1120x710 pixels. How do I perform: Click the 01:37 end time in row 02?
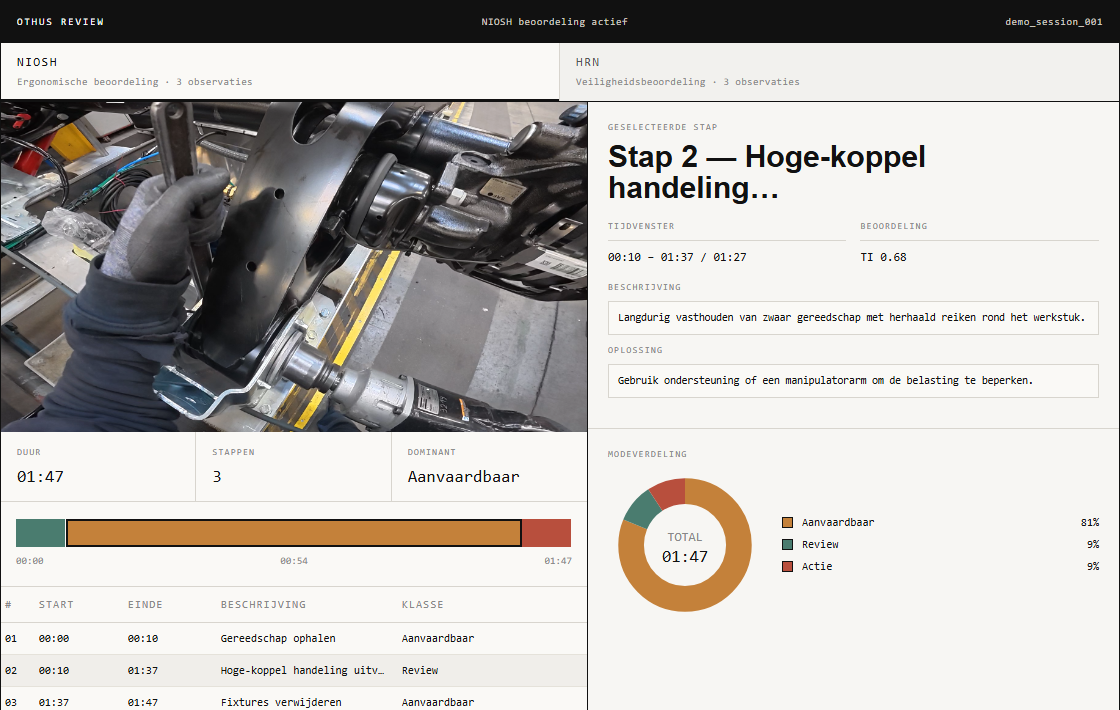point(143,671)
